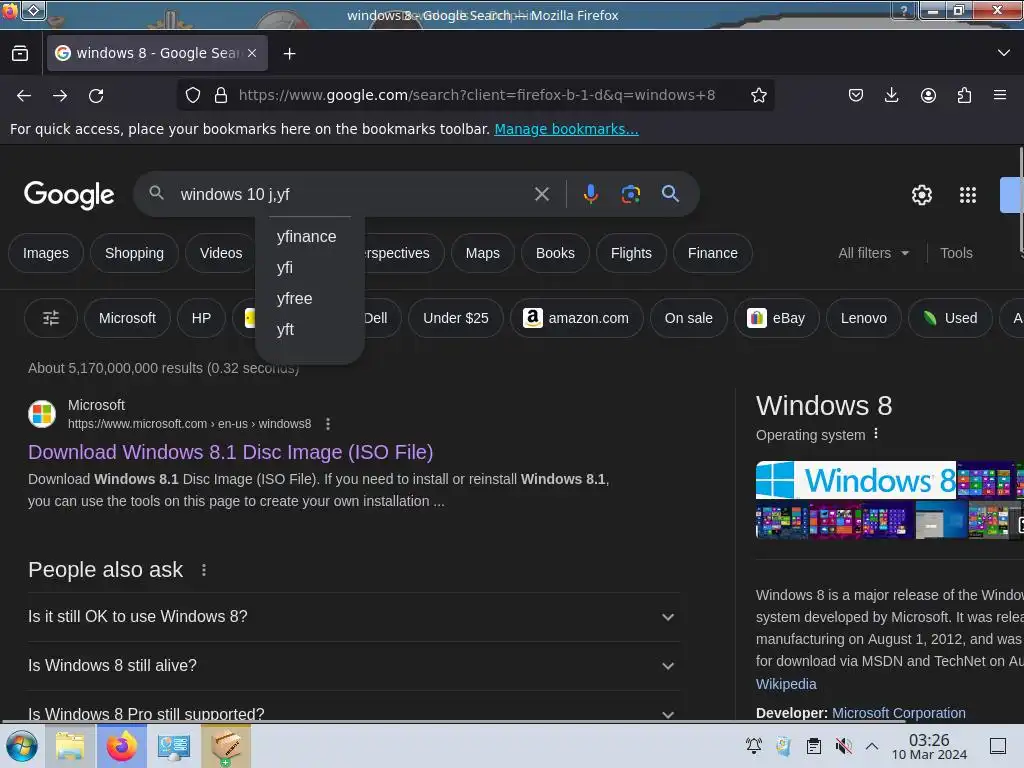Select the yfree suggestion
This screenshot has width=1024, height=768.
click(295, 298)
